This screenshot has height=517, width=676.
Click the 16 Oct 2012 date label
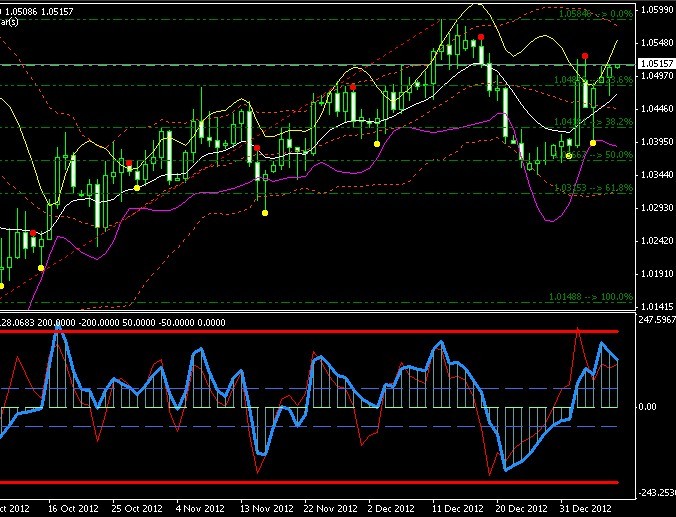pos(73,508)
